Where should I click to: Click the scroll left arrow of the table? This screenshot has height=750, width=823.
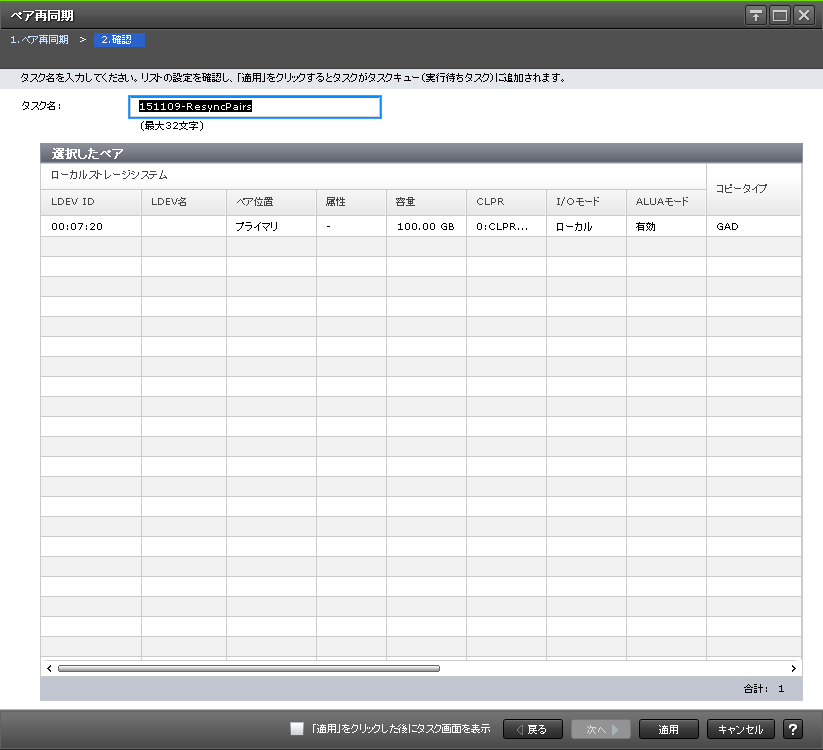(48, 668)
